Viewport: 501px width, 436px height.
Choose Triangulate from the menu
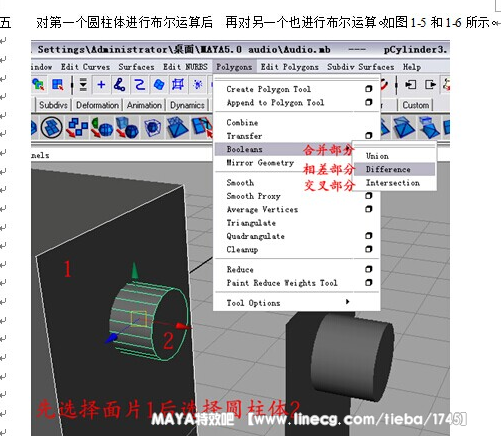251,223
